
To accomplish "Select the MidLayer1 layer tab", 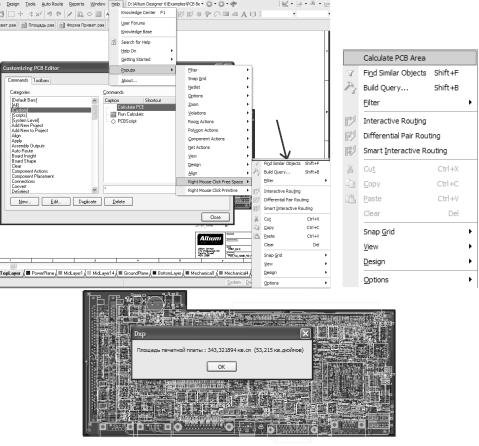I will [x=70, y=273].
